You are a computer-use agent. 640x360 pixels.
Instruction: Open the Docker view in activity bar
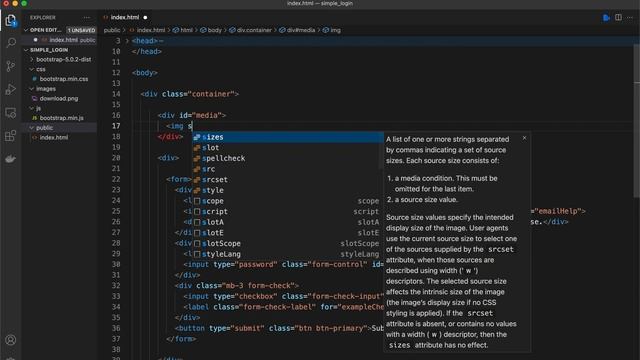point(11,159)
